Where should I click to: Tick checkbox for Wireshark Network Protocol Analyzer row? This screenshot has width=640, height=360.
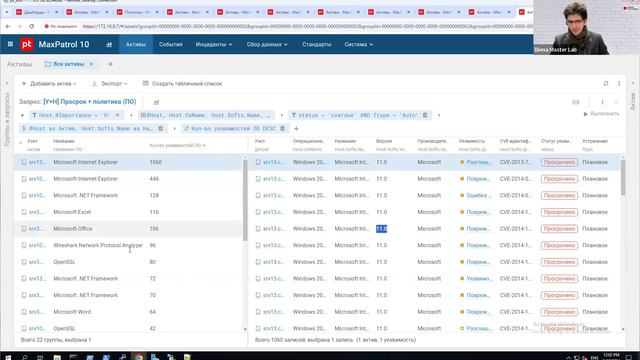click(x=24, y=245)
